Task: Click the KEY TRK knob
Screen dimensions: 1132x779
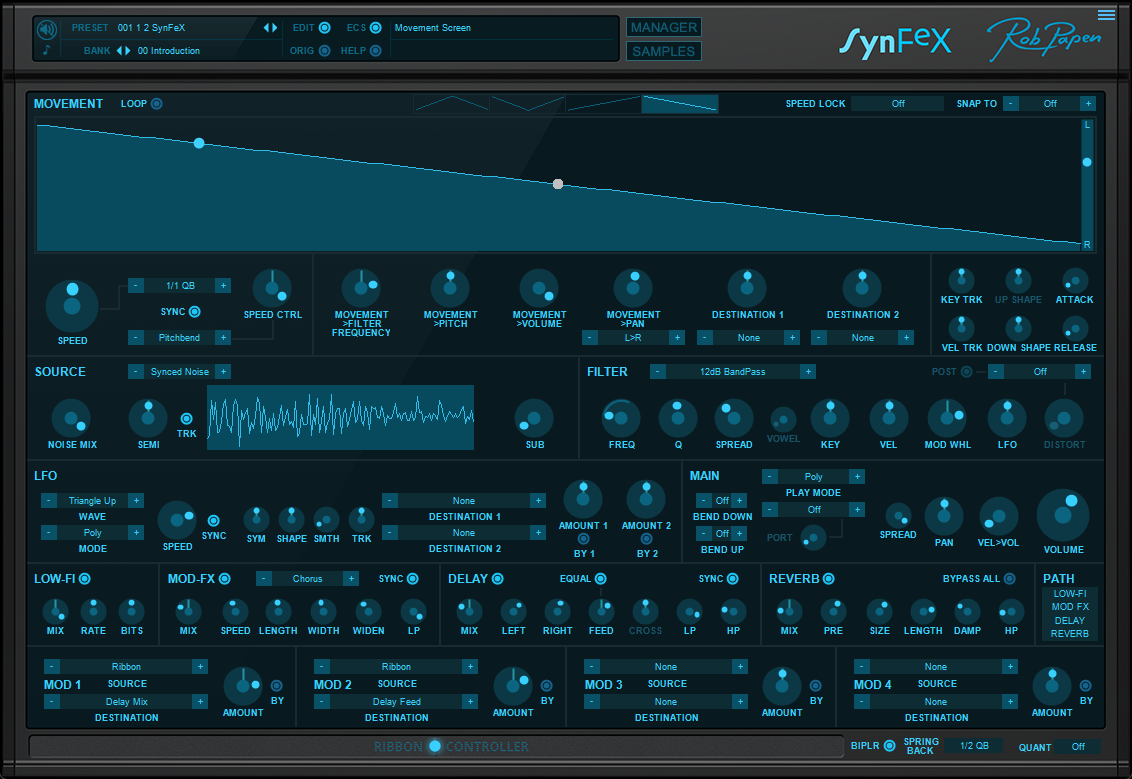Action: tap(961, 281)
